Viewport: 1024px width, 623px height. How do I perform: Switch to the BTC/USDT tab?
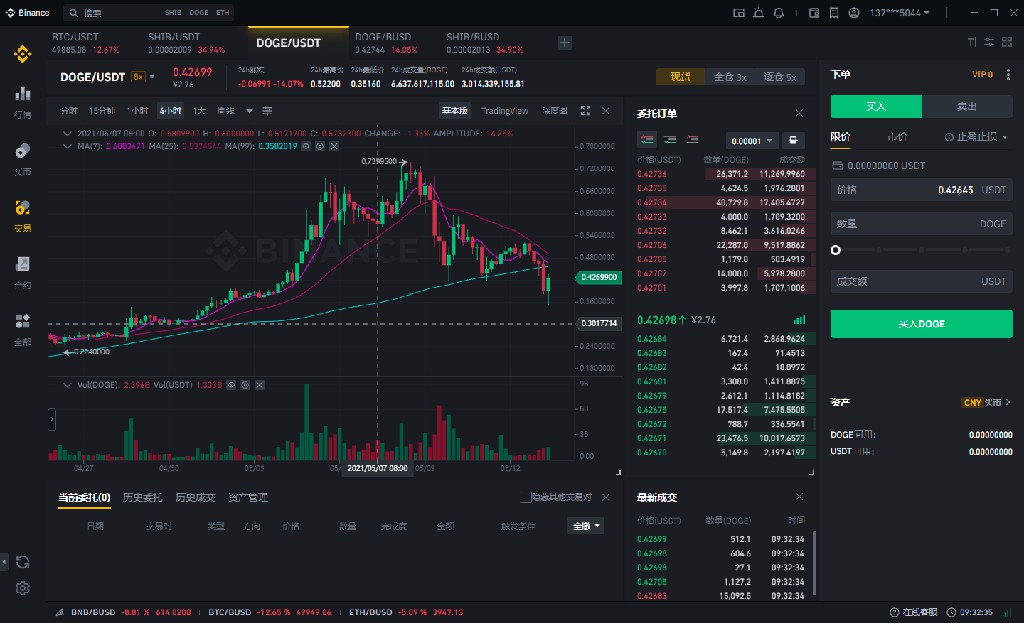click(86, 42)
